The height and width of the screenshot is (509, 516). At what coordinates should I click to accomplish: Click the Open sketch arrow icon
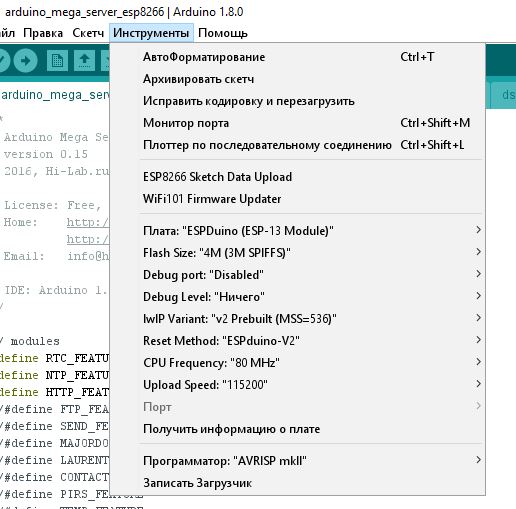pos(84,61)
